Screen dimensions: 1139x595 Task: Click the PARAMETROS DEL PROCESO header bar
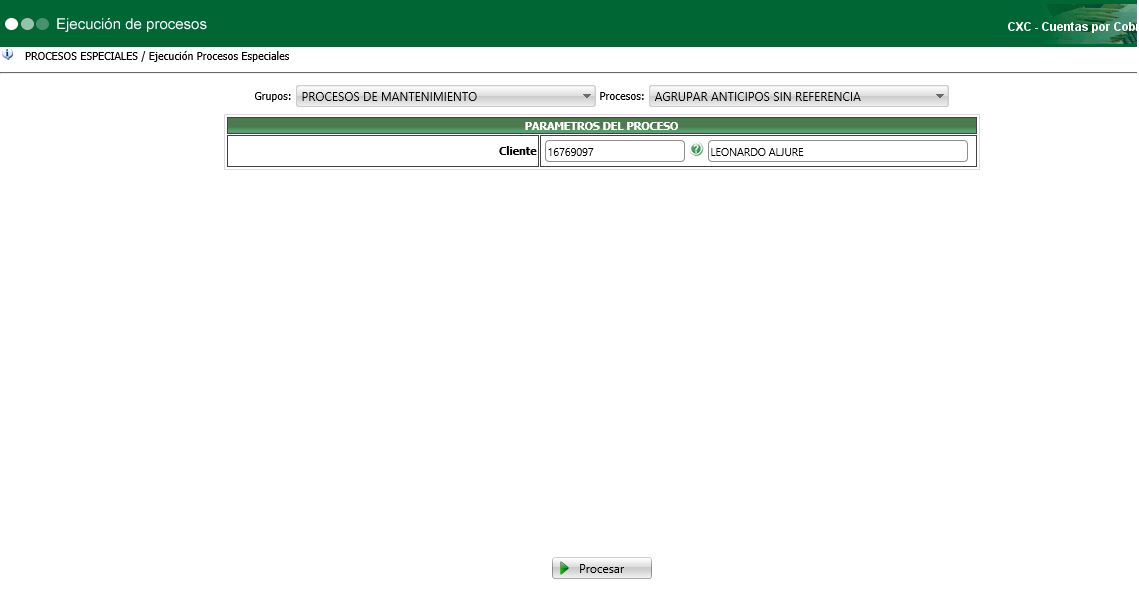tap(602, 126)
